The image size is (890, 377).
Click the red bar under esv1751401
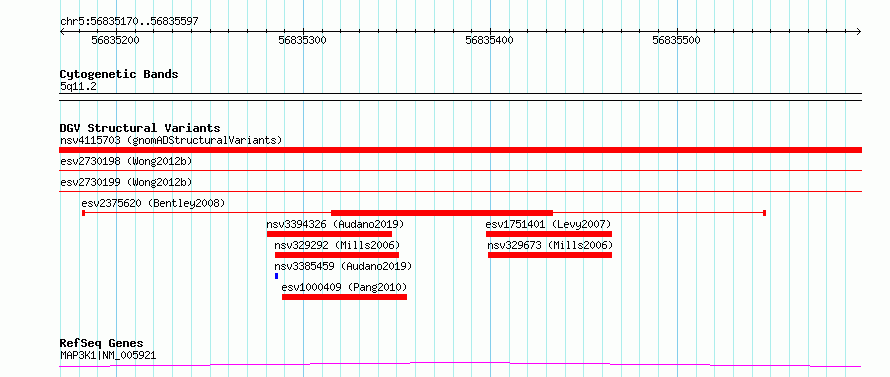[549, 234]
